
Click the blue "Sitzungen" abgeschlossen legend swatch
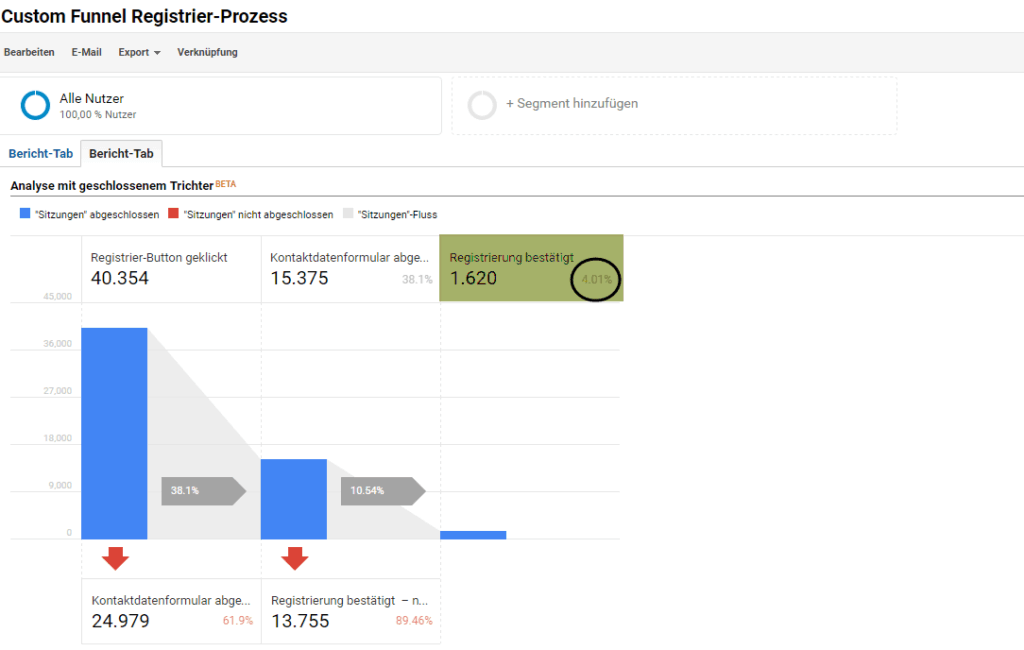coord(25,214)
